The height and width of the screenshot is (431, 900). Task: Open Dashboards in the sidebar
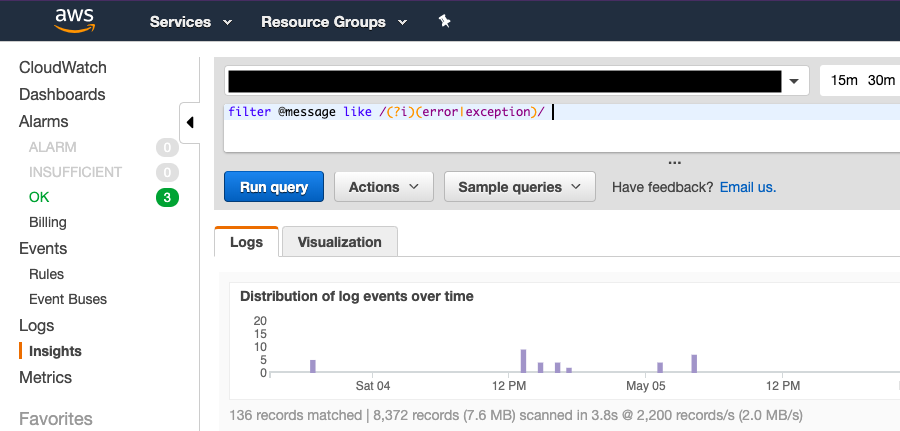(x=62, y=94)
